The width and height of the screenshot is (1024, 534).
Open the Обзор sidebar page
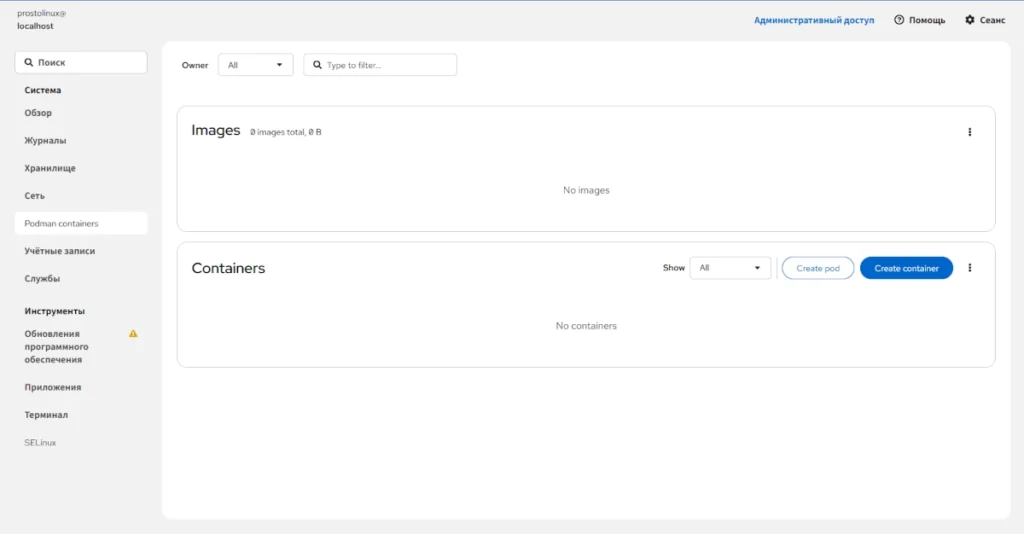coord(38,113)
